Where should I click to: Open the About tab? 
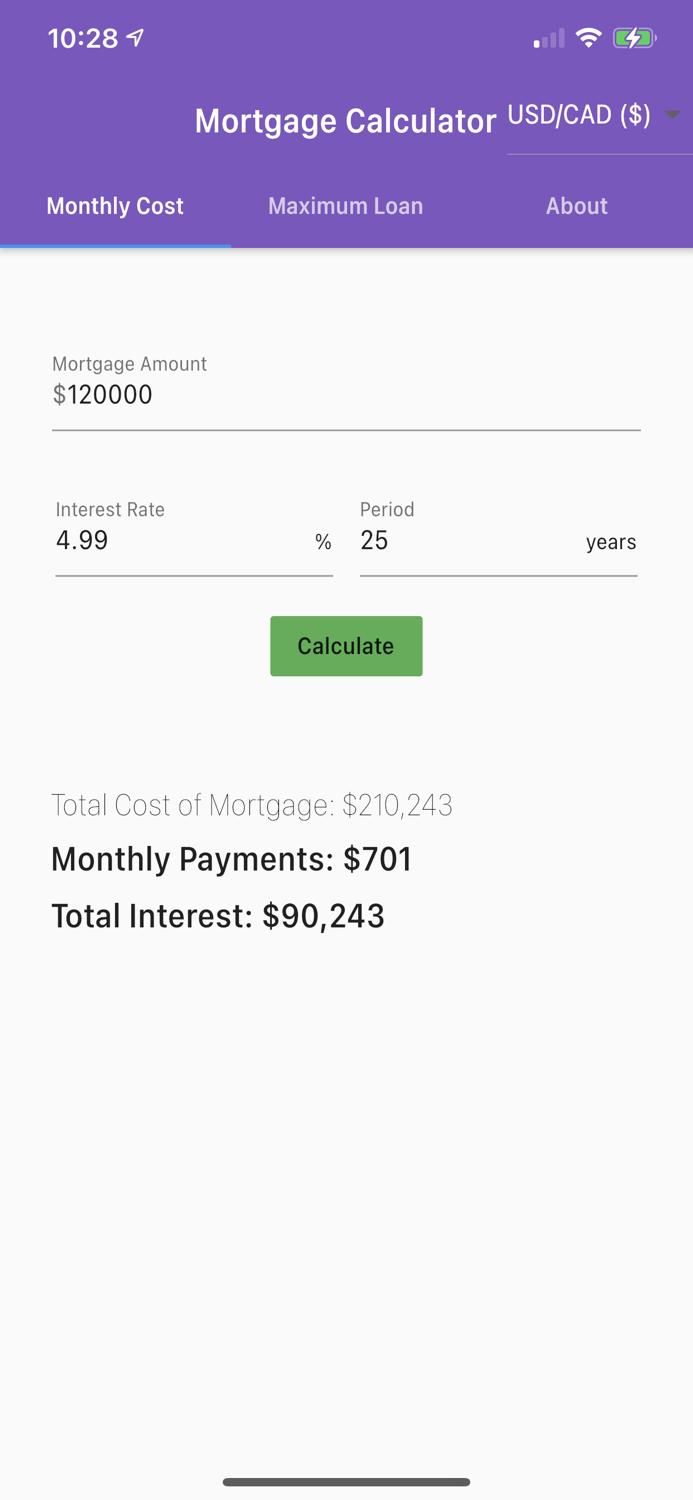click(x=577, y=206)
